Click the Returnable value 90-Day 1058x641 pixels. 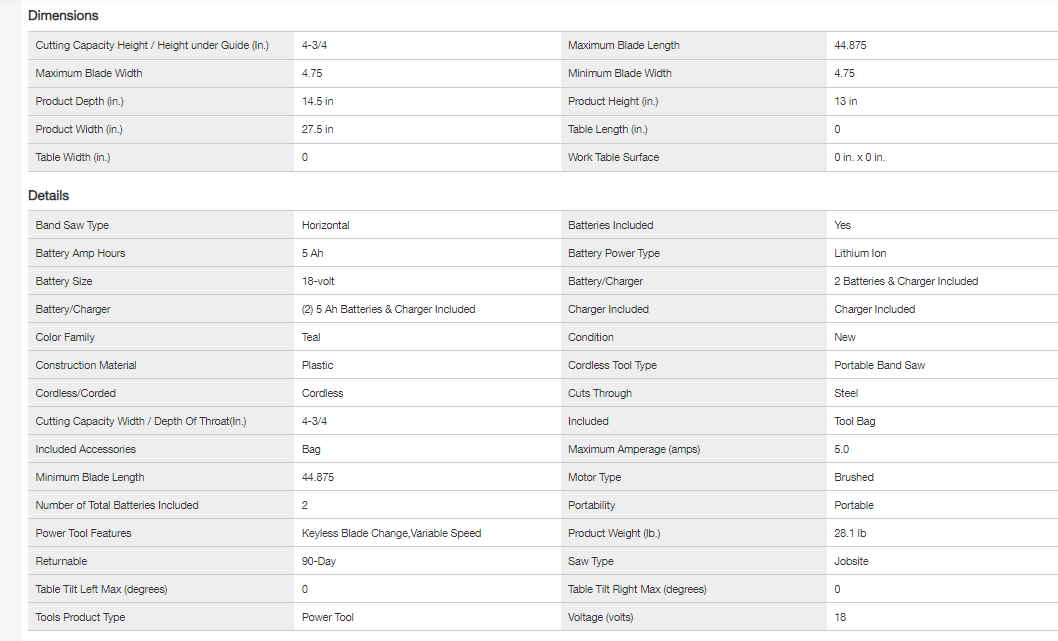(319, 561)
